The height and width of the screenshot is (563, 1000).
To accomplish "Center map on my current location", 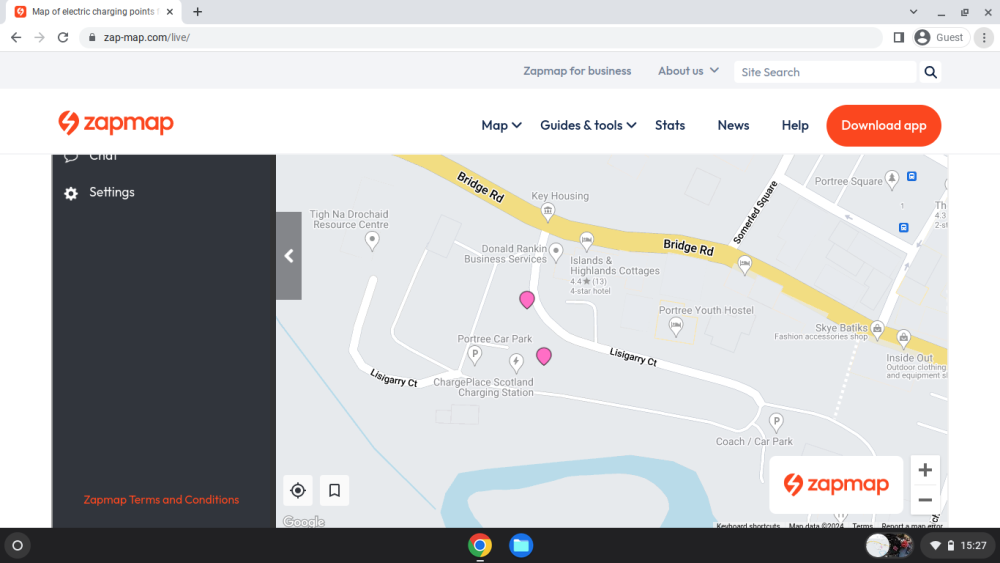I will [298, 490].
